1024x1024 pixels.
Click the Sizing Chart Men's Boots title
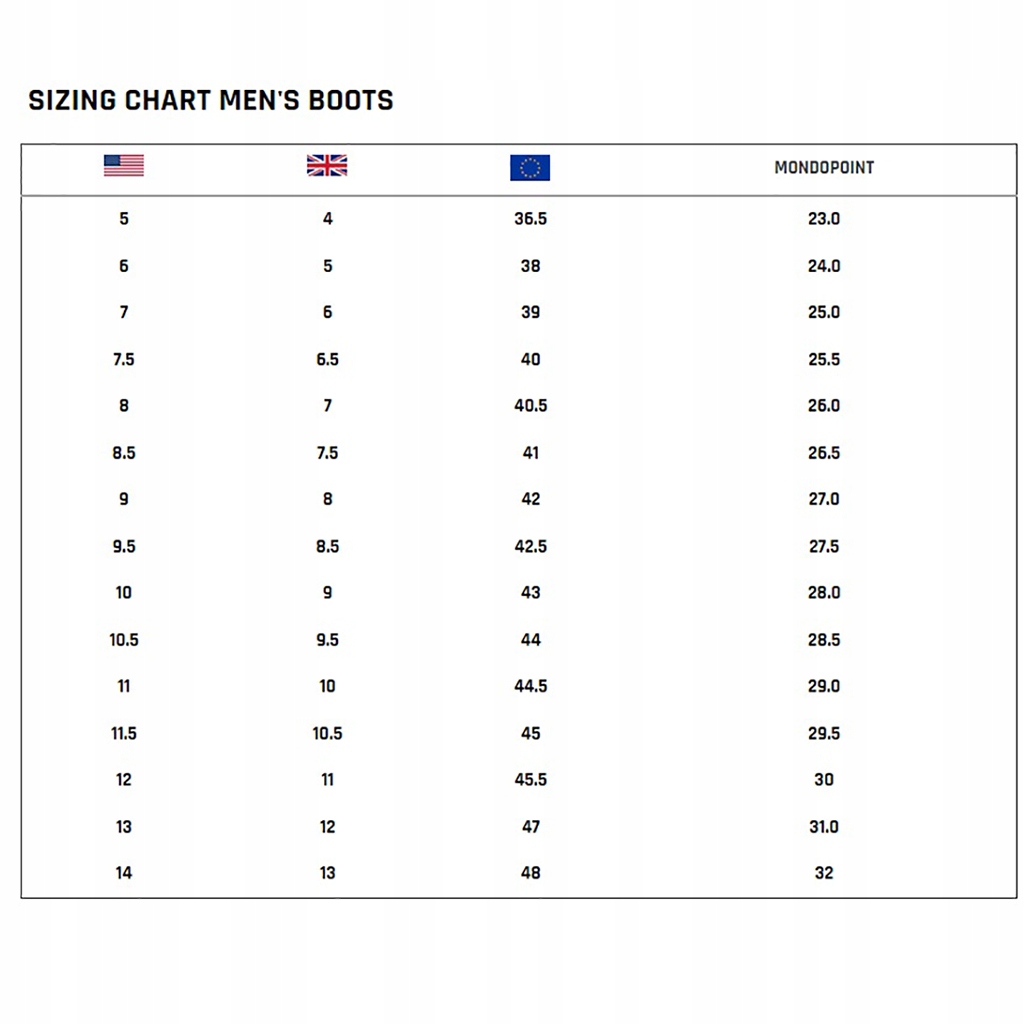(x=211, y=100)
